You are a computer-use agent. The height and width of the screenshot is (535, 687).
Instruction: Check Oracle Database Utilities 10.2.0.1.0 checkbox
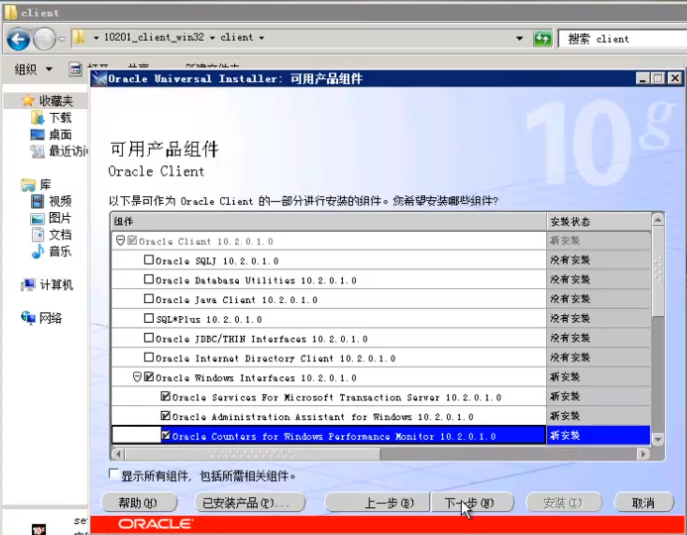(149, 279)
